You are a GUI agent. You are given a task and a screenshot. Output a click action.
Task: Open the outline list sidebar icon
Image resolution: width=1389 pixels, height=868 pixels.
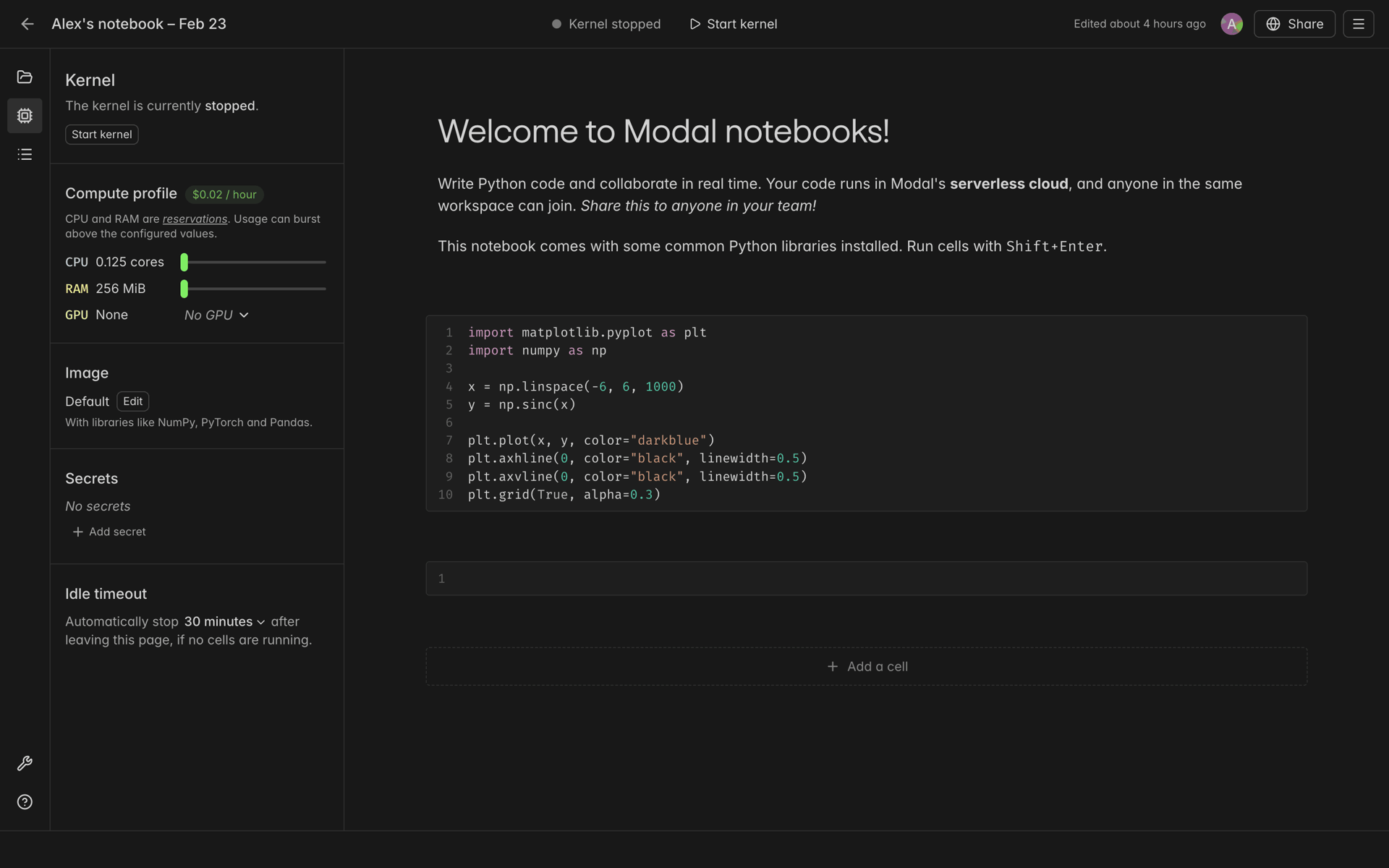(x=25, y=154)
